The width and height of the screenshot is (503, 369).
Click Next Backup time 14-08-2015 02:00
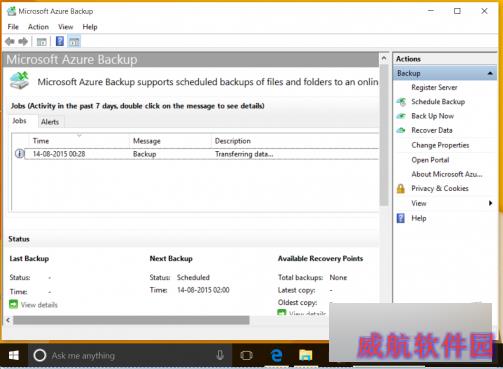coord(203,290)
